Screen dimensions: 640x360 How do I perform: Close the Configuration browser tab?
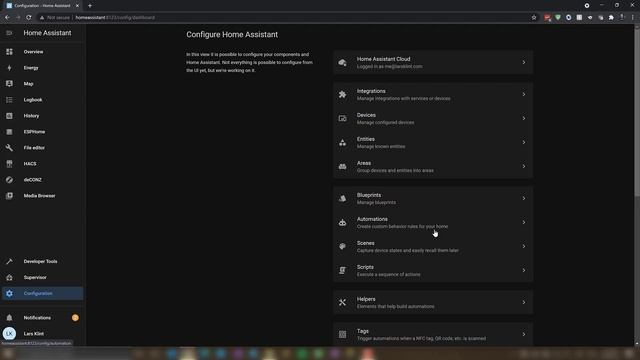pyautogui.click(x=77, y=6)
